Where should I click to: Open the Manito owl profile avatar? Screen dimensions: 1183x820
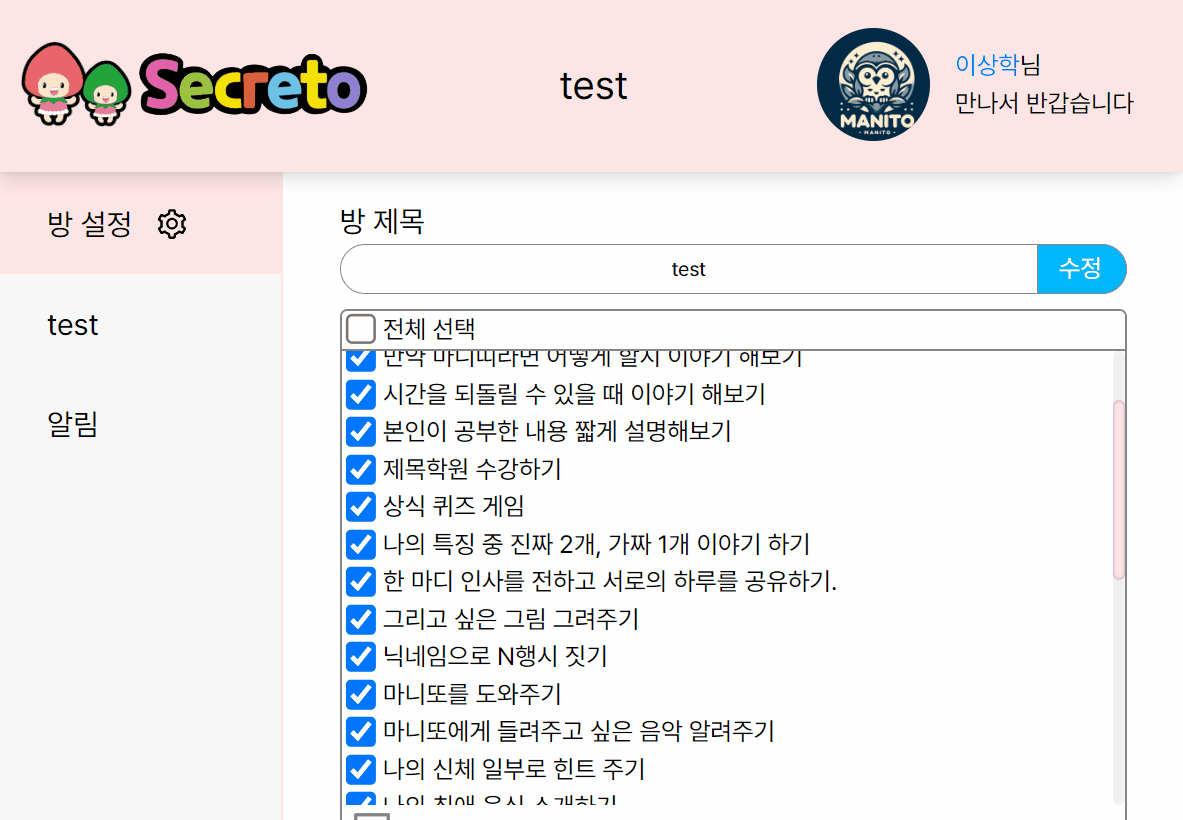tap(874, 84)
